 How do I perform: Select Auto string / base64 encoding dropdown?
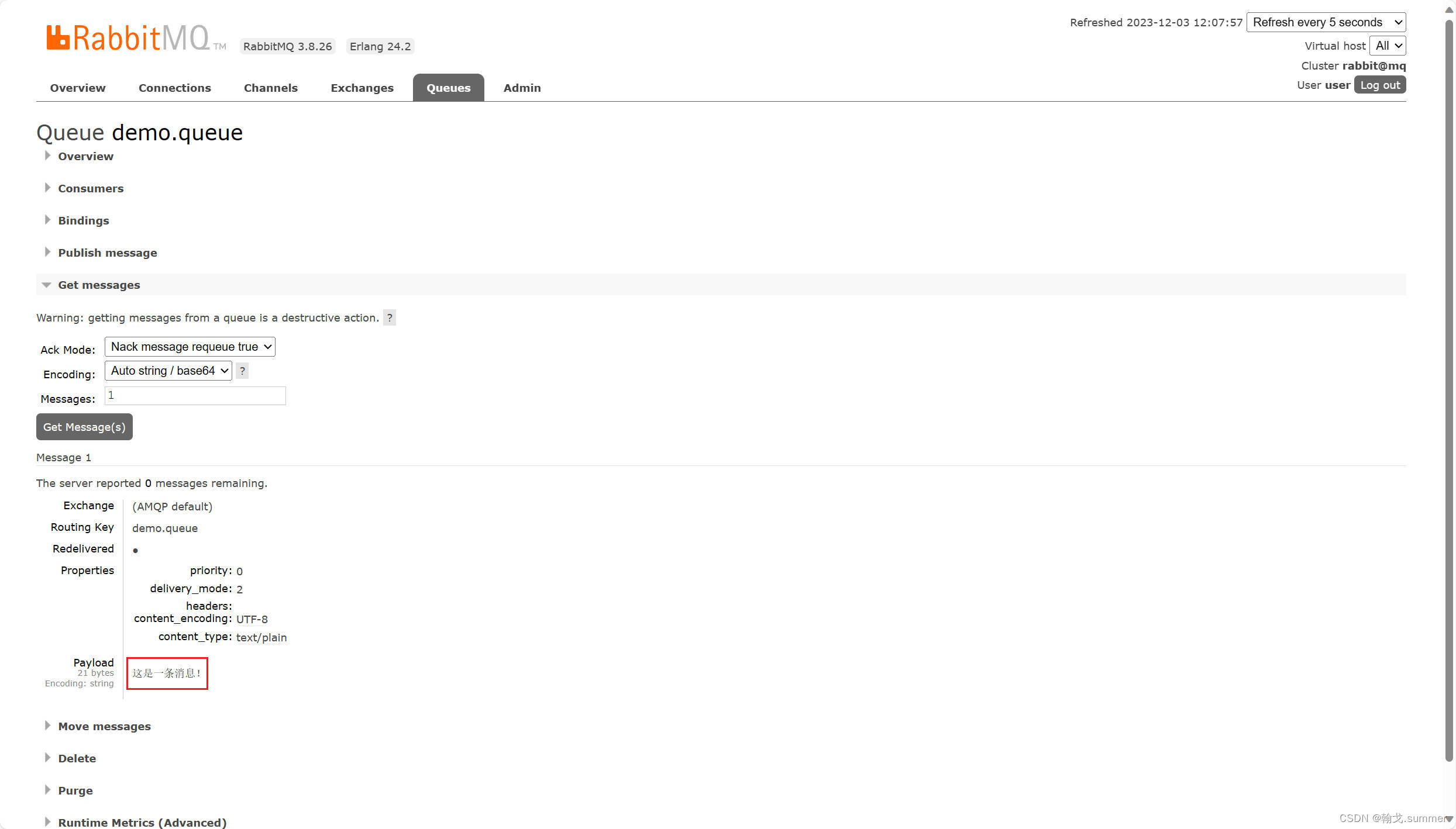[x=168, y=370]
